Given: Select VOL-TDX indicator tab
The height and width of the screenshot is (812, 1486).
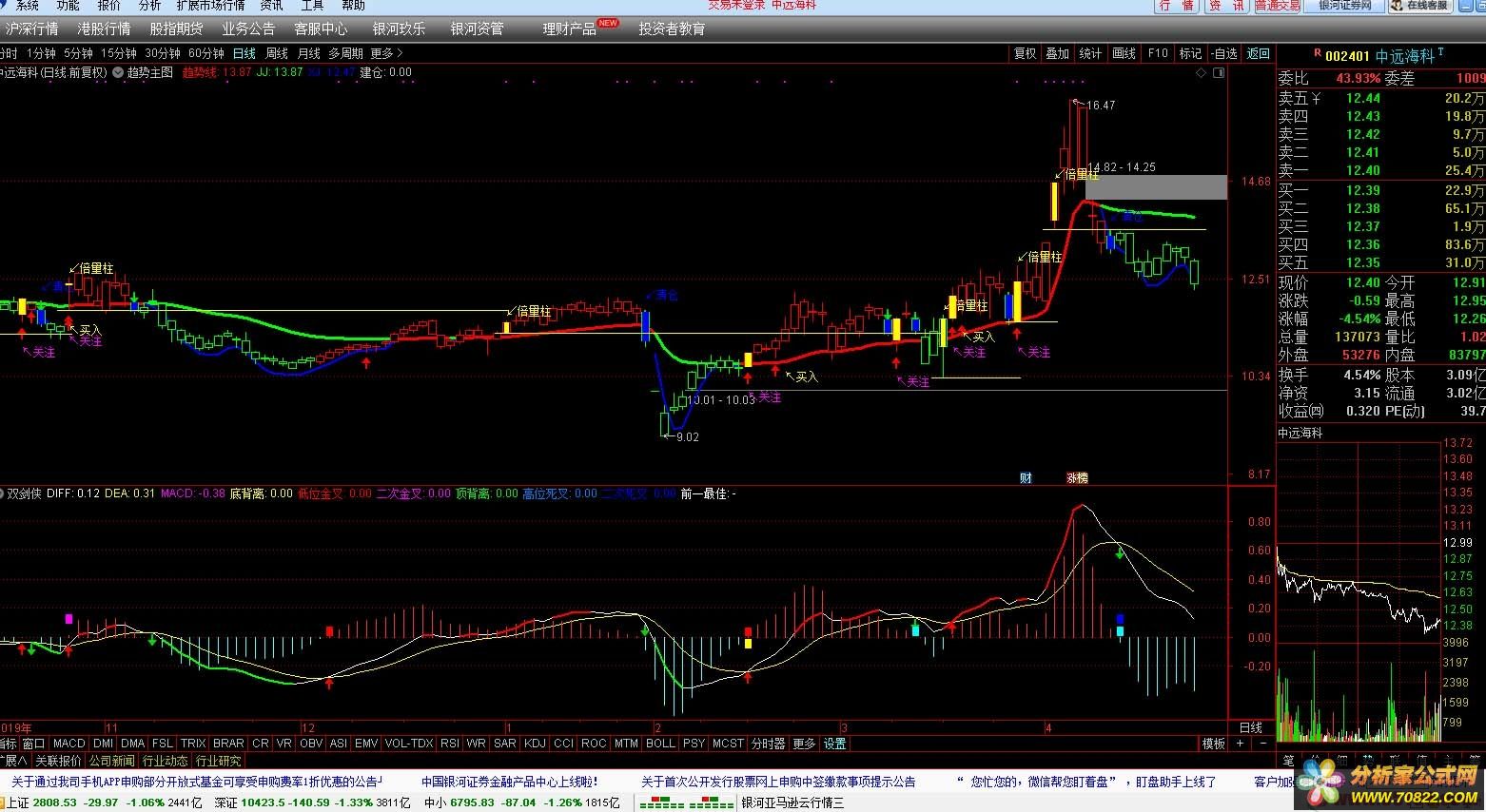Looking at the screenshot, I should pos(409,744).
